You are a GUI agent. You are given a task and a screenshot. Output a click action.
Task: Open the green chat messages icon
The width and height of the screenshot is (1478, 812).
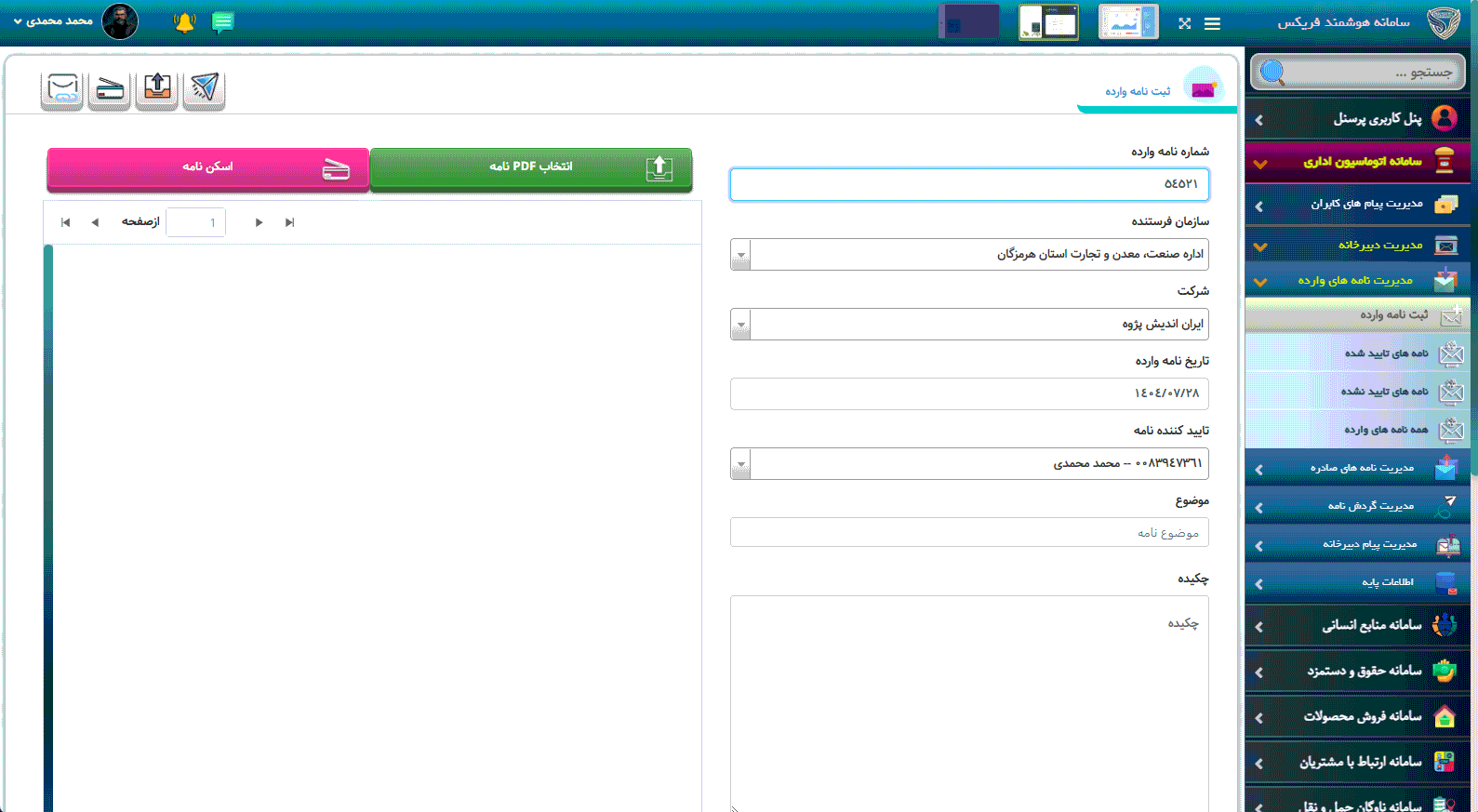pyautogui.click(x=222, y=22)
